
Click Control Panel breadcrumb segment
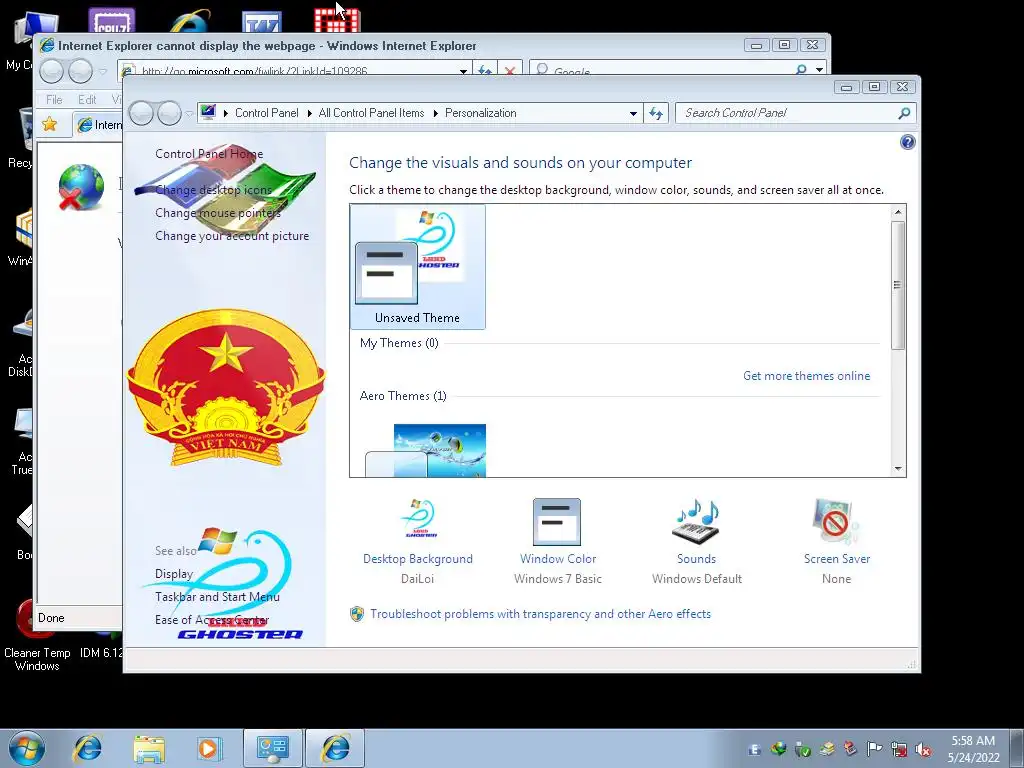266,113
